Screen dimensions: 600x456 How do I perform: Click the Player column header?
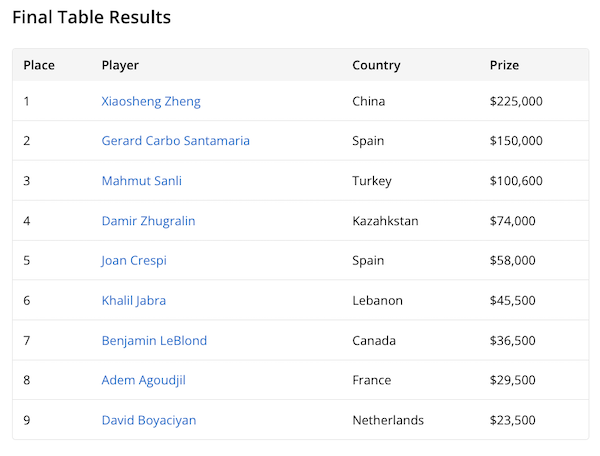click(x=120, y=66)
